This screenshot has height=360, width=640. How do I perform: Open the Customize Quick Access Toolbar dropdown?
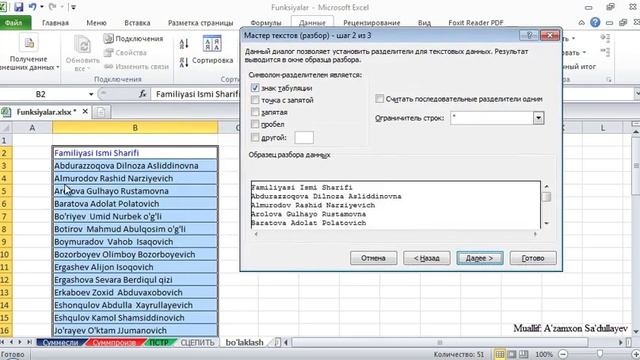[x=74, y=7]
